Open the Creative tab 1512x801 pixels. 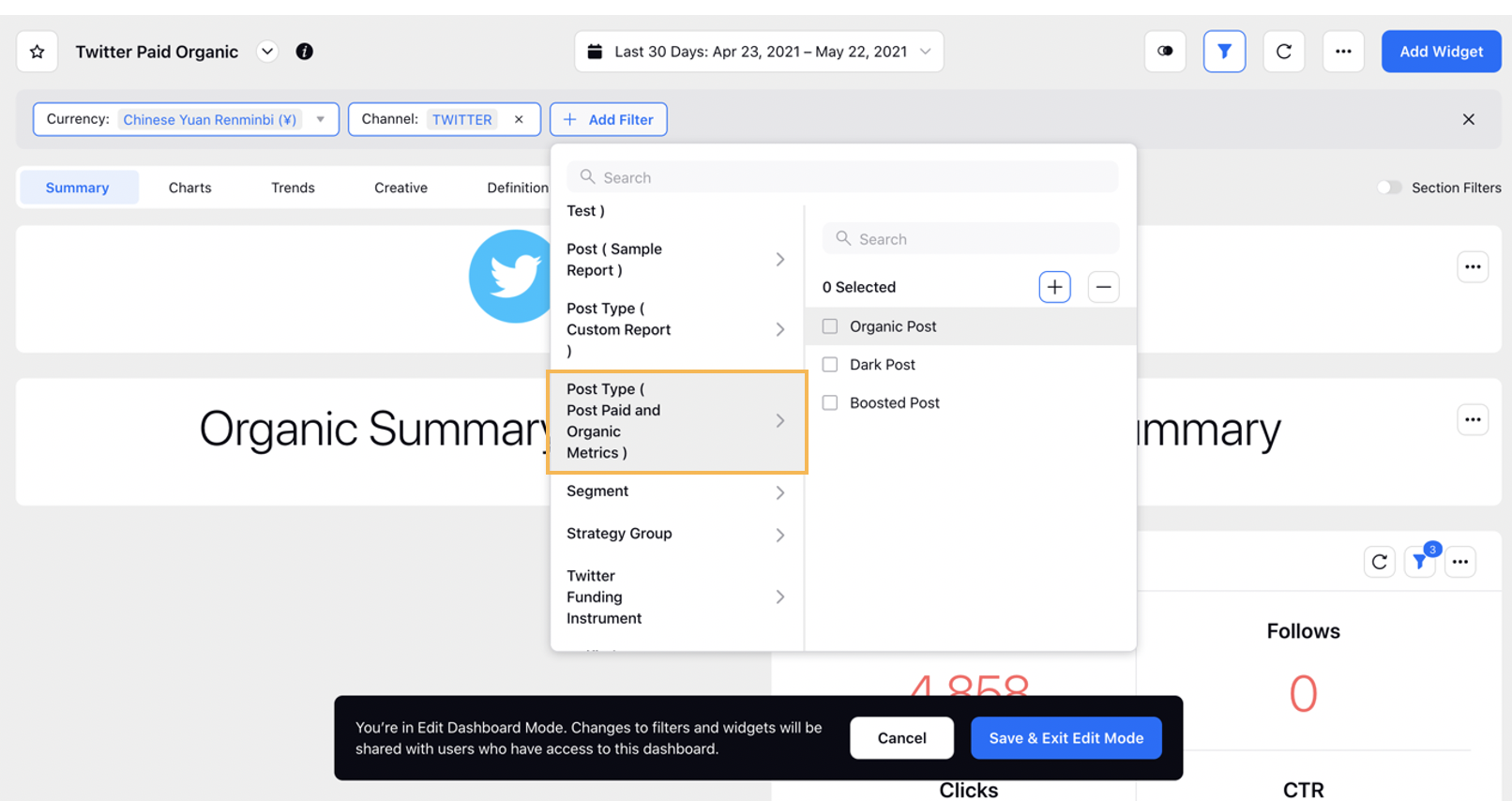(401, 188)
